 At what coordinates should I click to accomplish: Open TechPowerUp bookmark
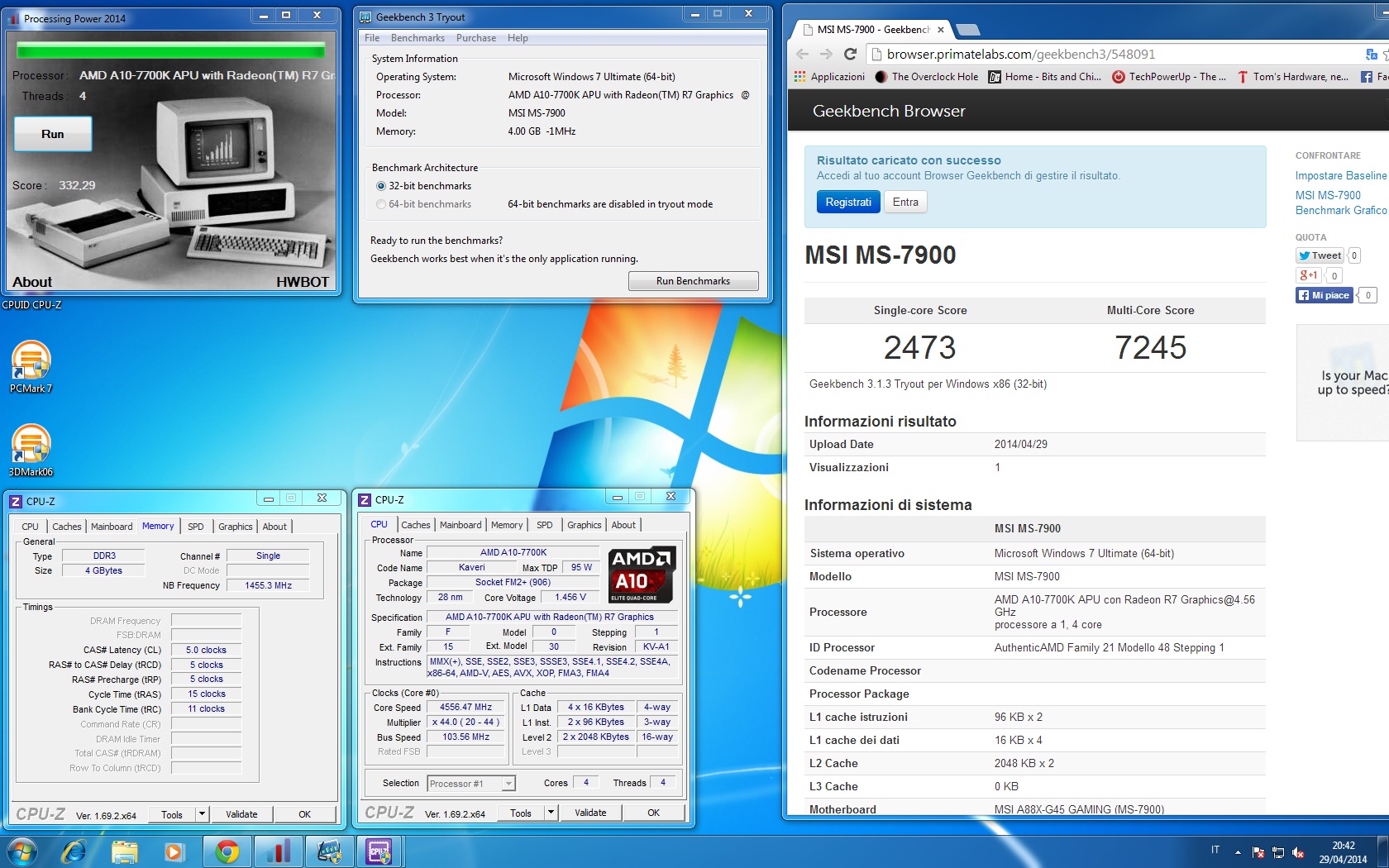(x=1169, y=76)
